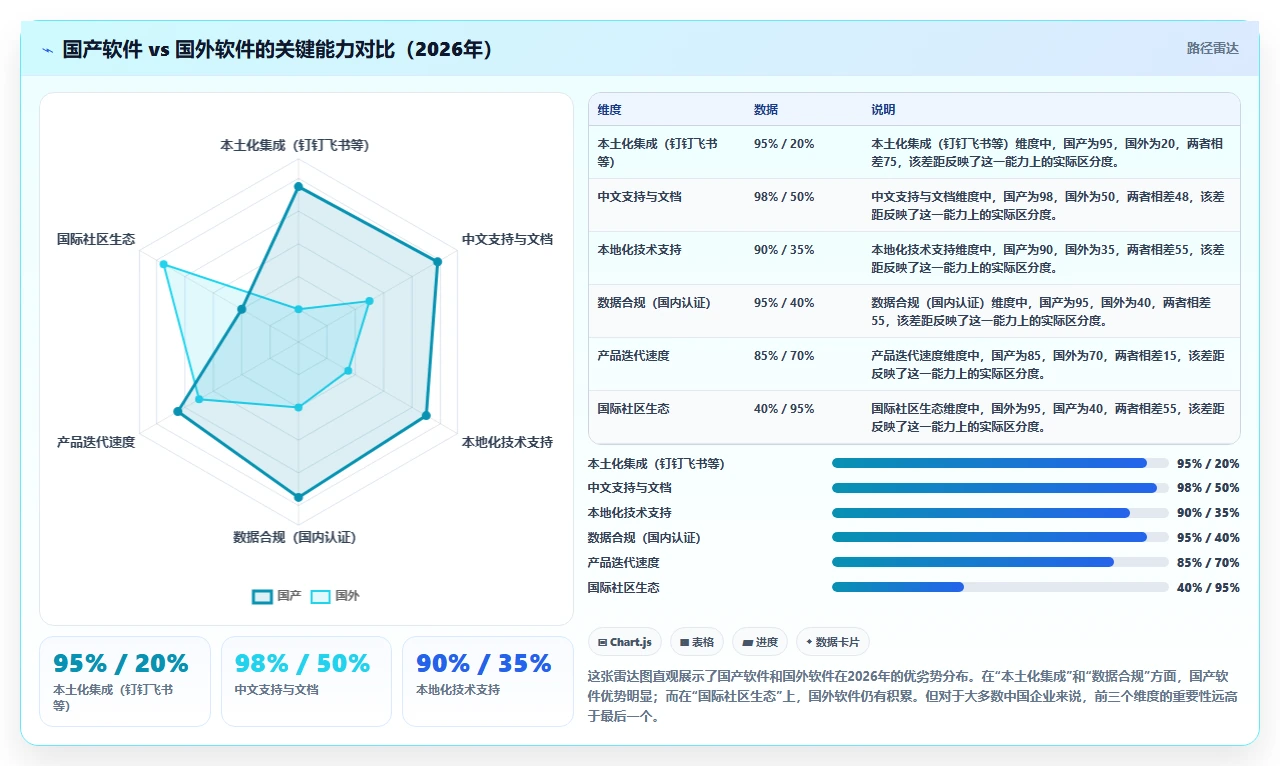The height and width of the screenshot is (766, 1280).
Task: Toggle the 国外 legend swatch
Action: (x=320, y=596)
